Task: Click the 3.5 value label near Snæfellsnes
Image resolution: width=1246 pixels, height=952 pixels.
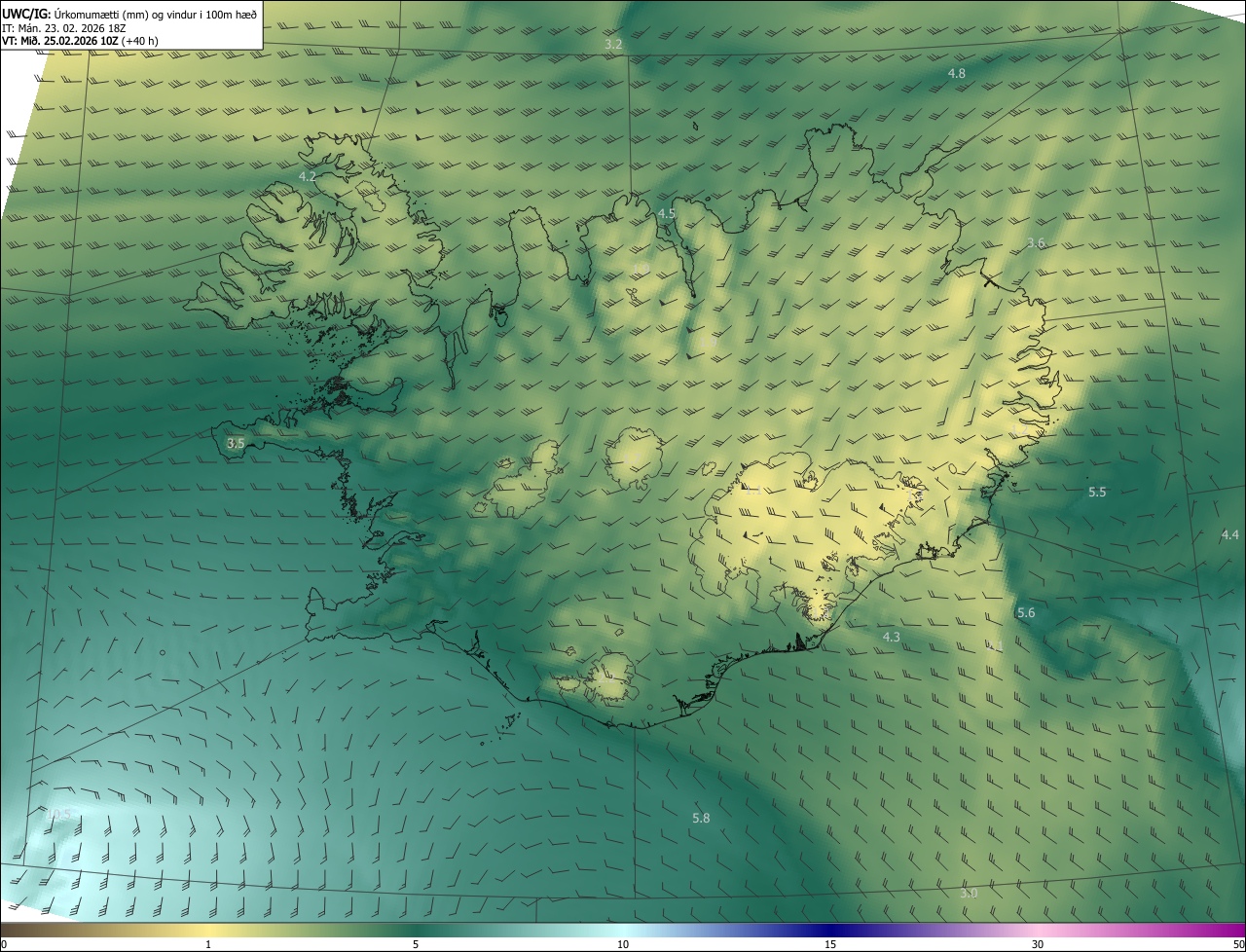Action: 236,444
